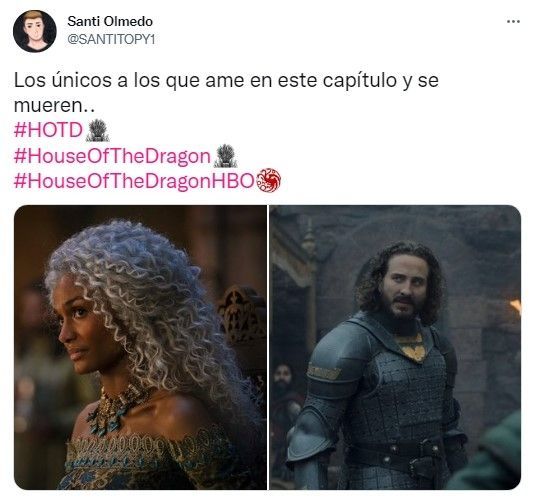Click the display name Santi Olmedo
This screenshot has height=504, width=537.
click(x=110, y=22)
